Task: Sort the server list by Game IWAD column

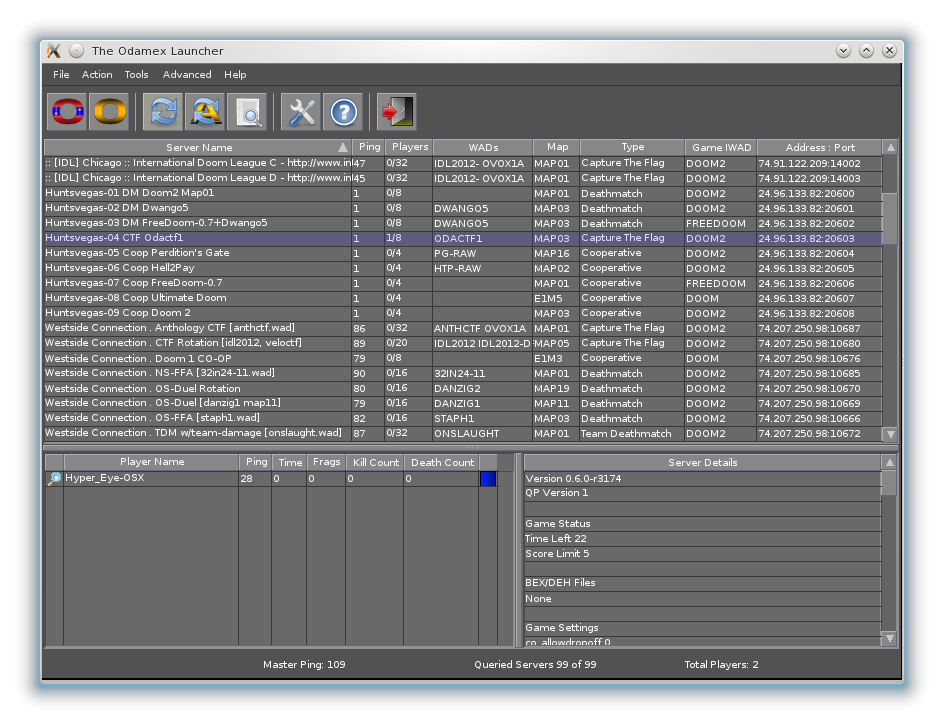Action: click(720, 147)
